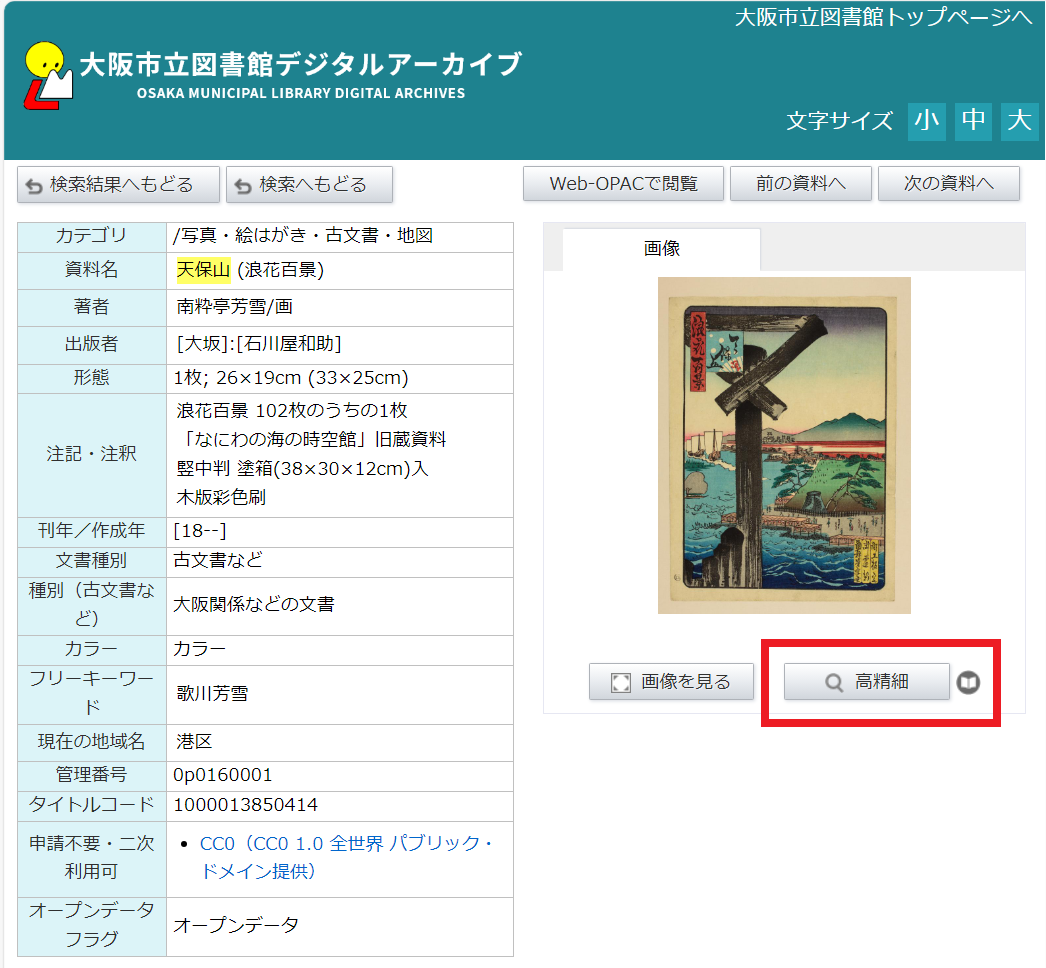Click the note 浪花百景 102枚のうちの1枚
The image size is (1046, 968).
[x=292, y=411]
